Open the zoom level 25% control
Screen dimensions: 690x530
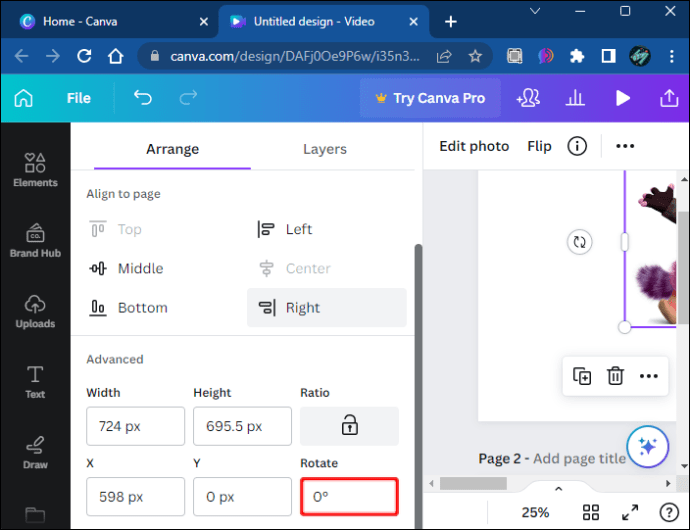coord(535,512)
